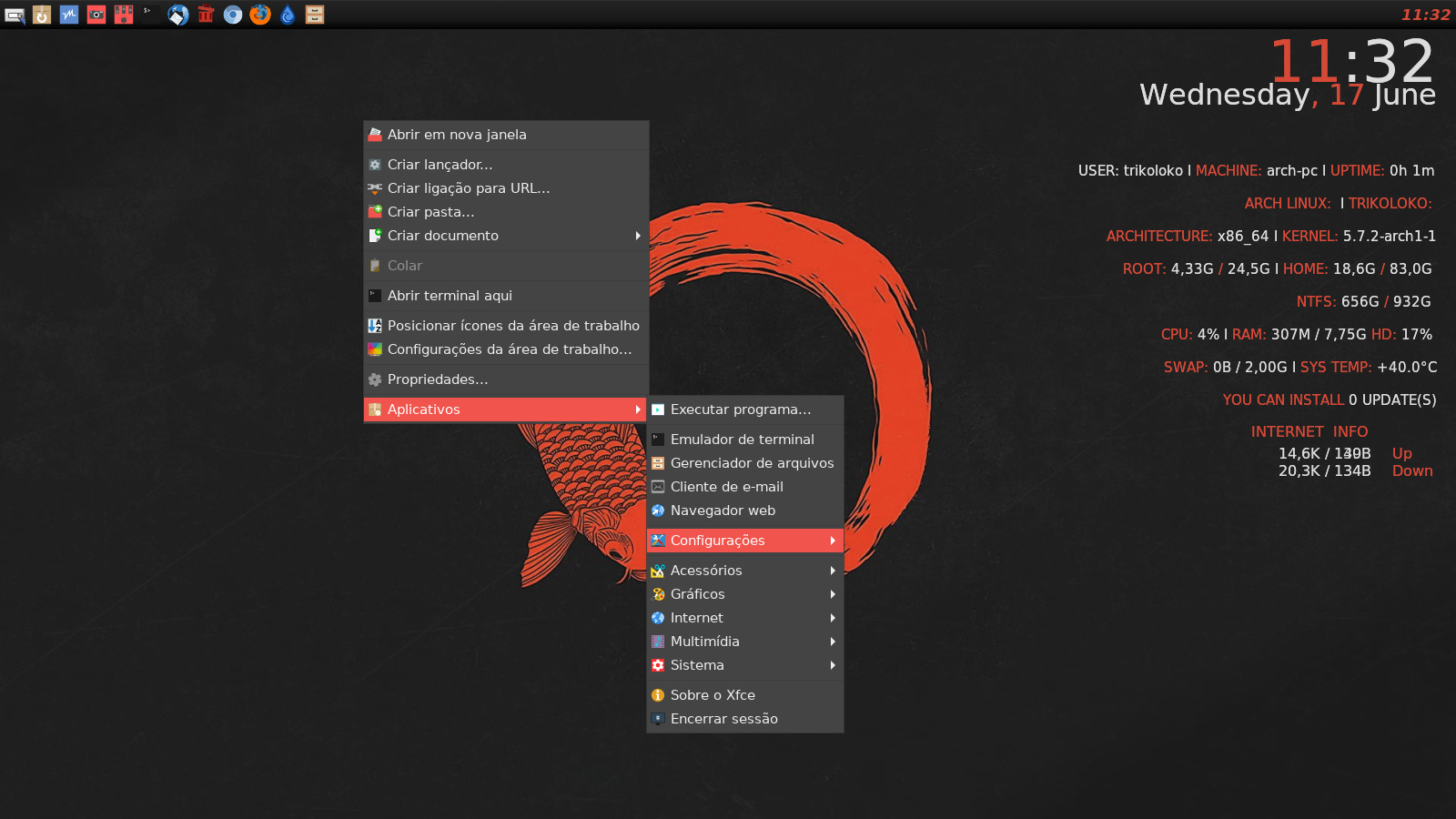This screenshot has height=819, width=1456.
Task: Choose Executar programa from the menu
Action: (x=740, y=409)
